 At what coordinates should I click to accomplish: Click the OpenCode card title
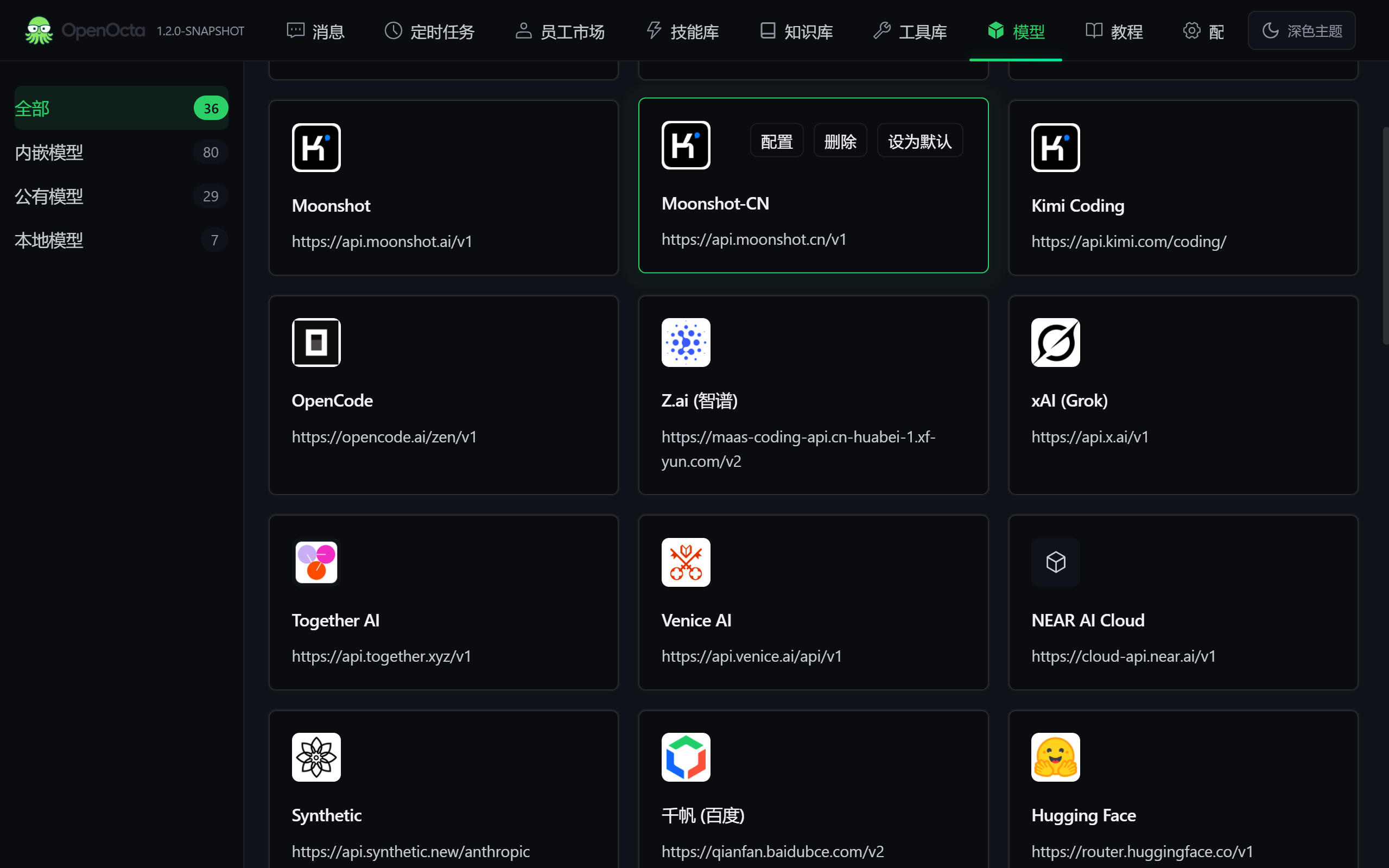pyautogui.click(x=332, y=400)
